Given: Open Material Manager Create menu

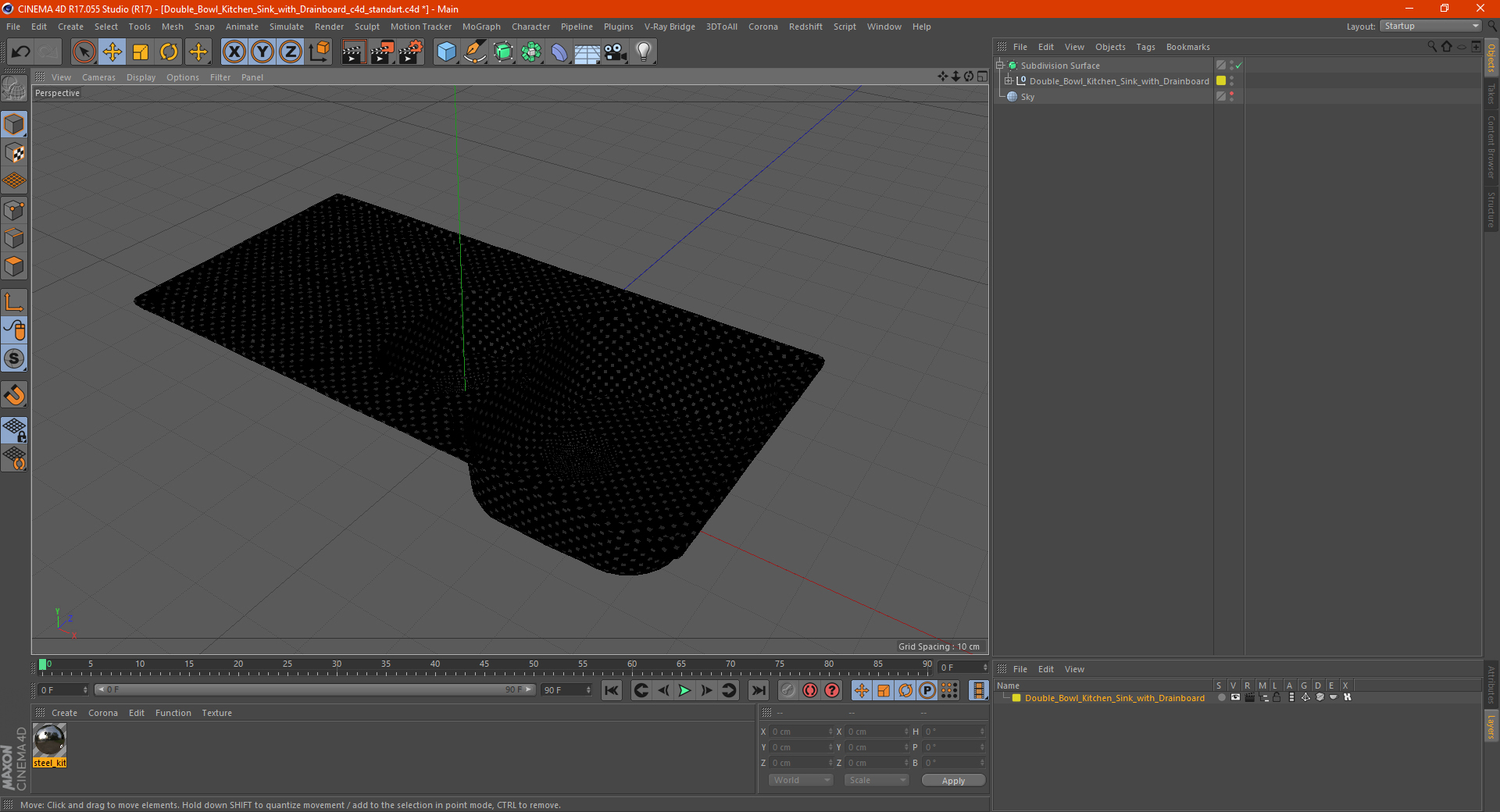Looking at the screenshot, I should click(64, 713).
